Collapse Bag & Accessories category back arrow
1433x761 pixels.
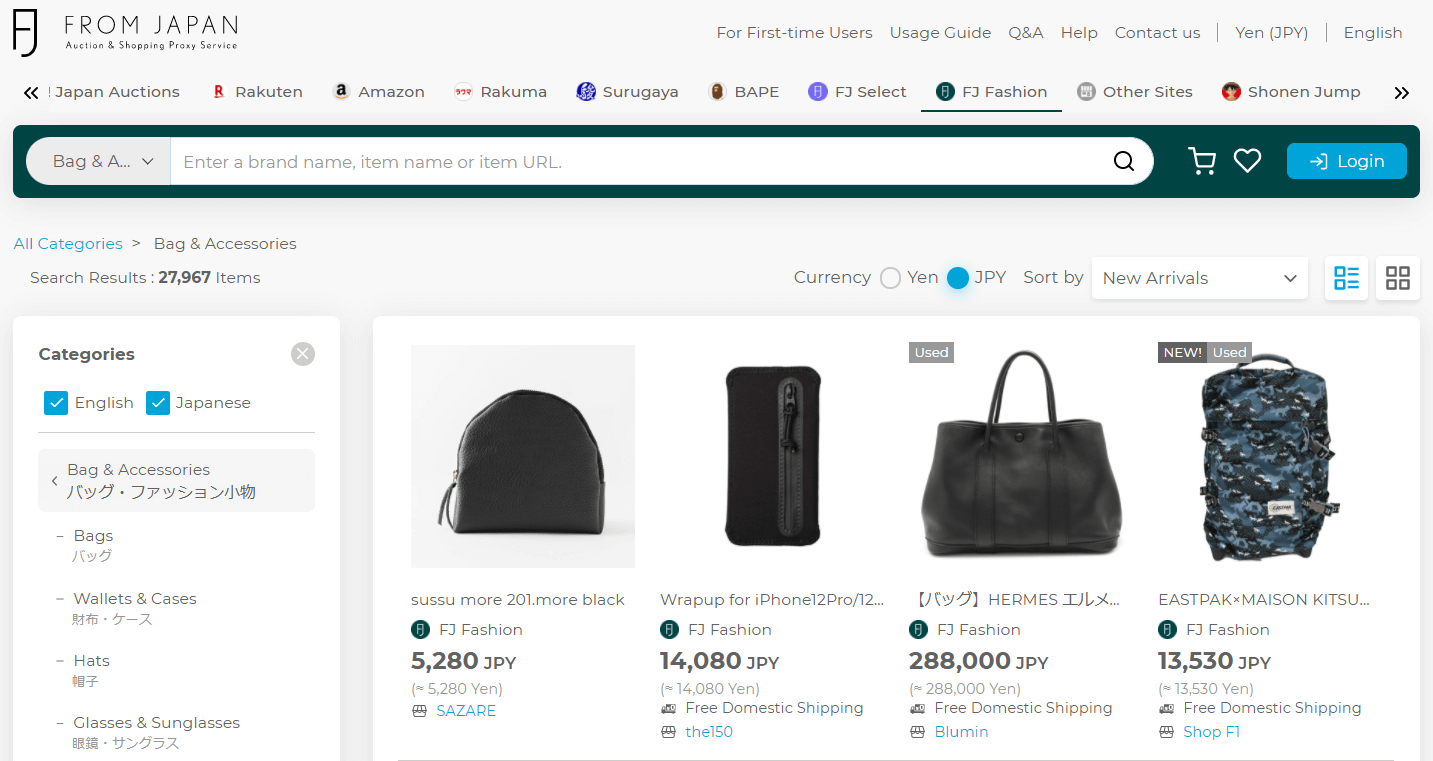point(55,481)
